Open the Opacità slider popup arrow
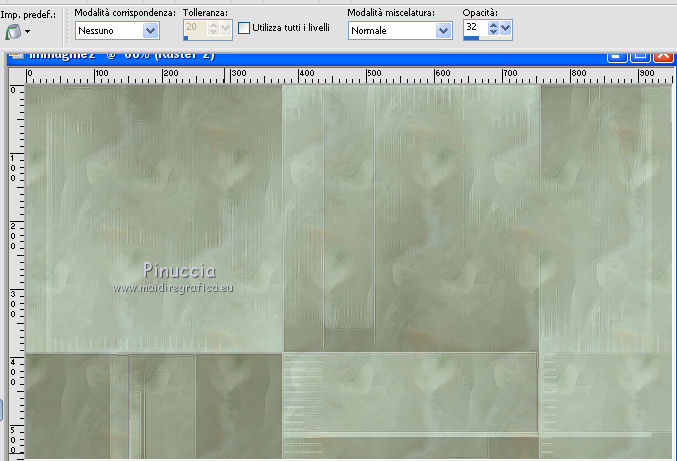The width and height of the screenshot is (677, 461). (506, 28)
